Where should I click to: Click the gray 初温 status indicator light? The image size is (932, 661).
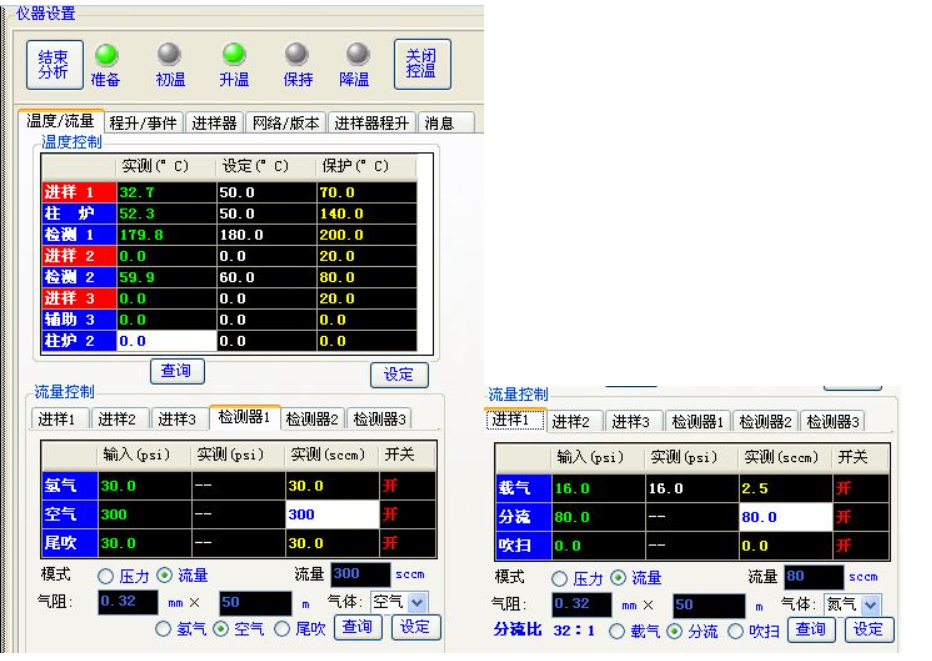click(169, 54)
